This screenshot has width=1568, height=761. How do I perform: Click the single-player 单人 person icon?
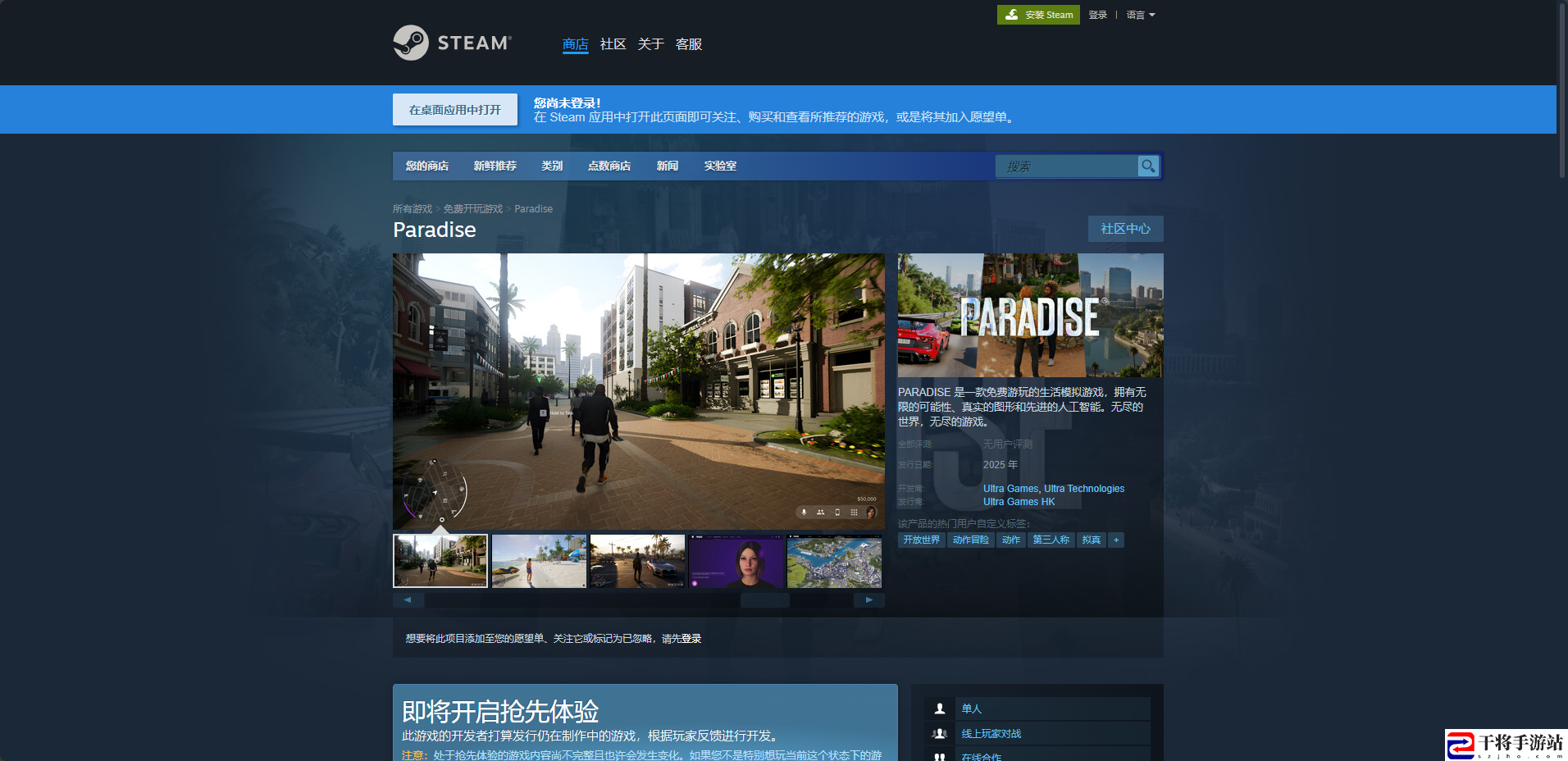(940, 709)
